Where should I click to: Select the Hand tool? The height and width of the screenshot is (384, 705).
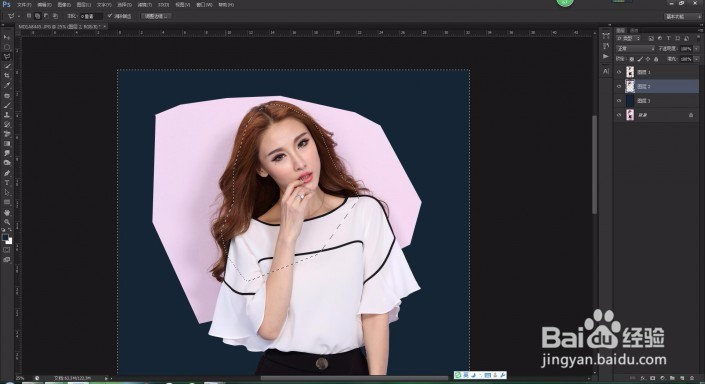(7, 212)
